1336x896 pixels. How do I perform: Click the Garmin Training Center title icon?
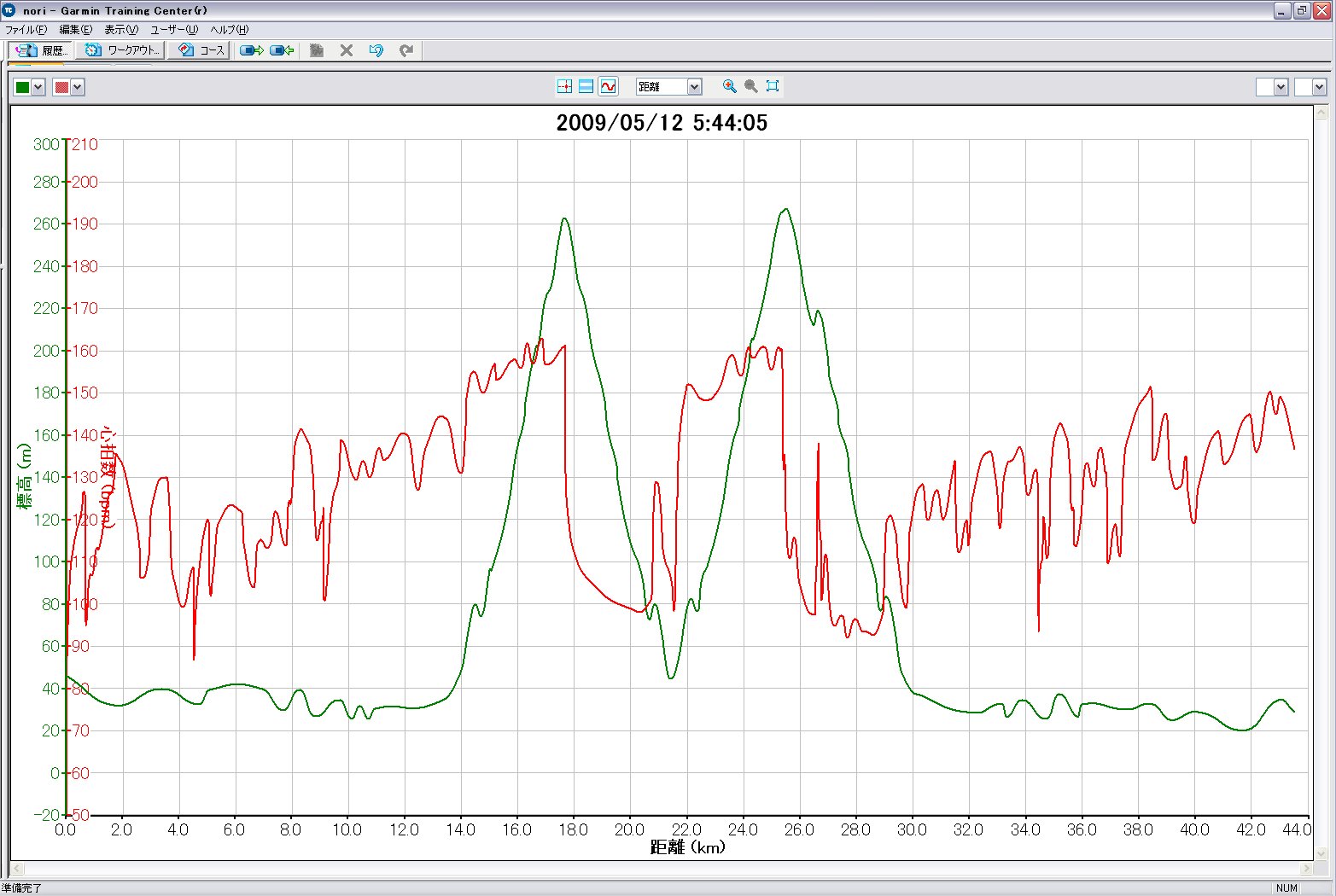tap(9, 10)
